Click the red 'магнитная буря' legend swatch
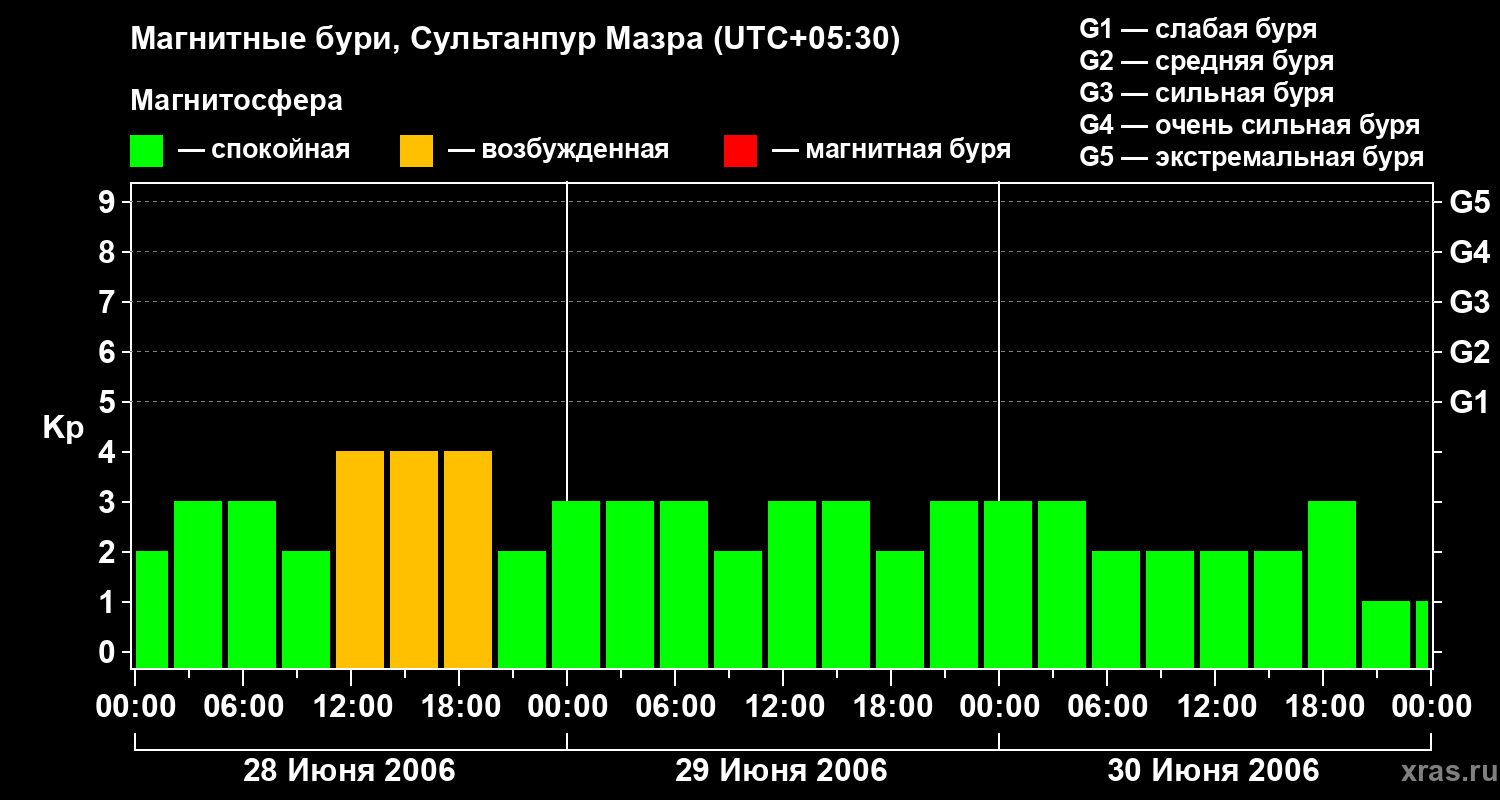This screenshot has height=800, width=1500. coord(741,151)
